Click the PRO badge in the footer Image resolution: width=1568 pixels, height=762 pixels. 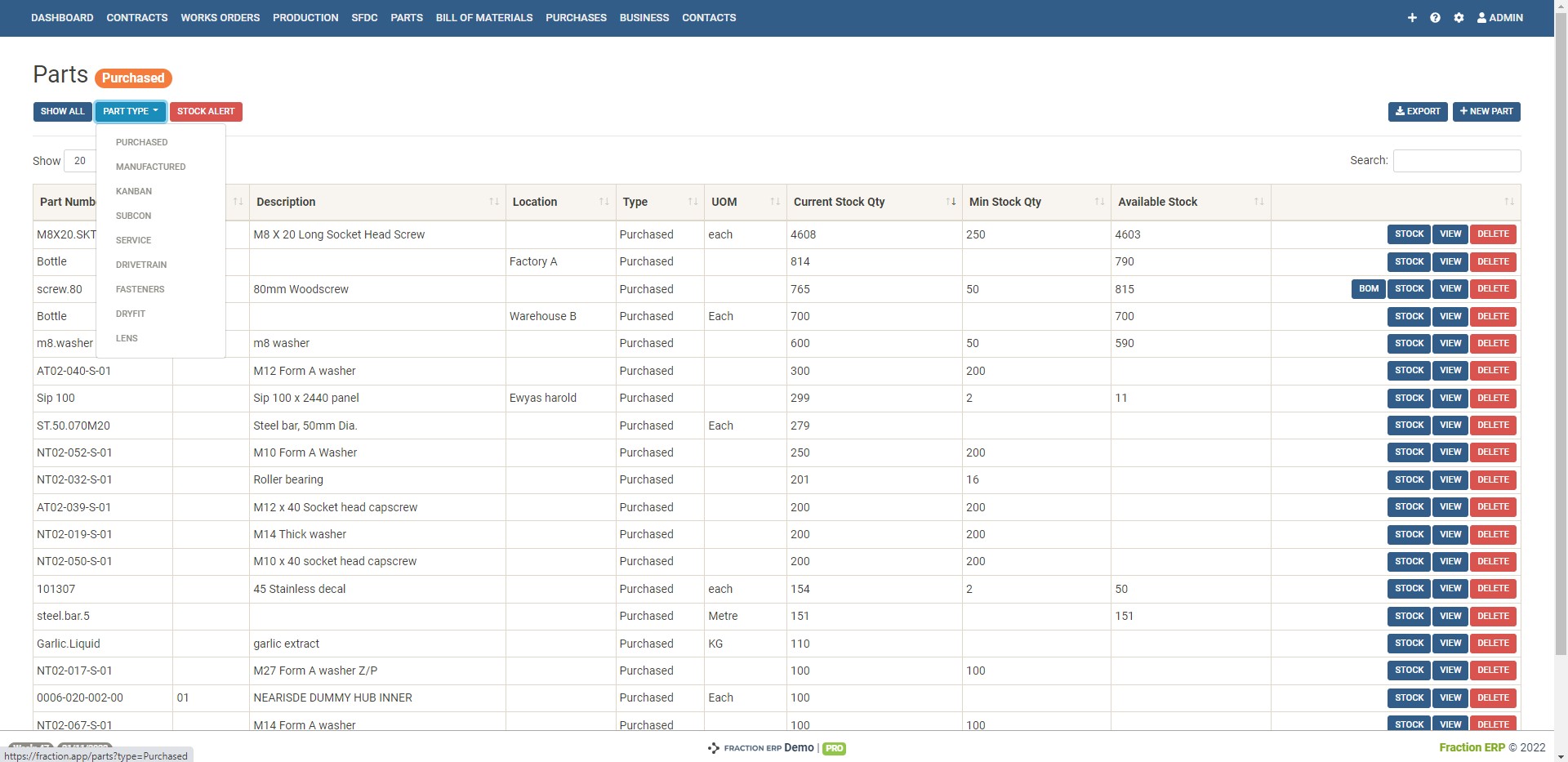[x=834, y=748]
